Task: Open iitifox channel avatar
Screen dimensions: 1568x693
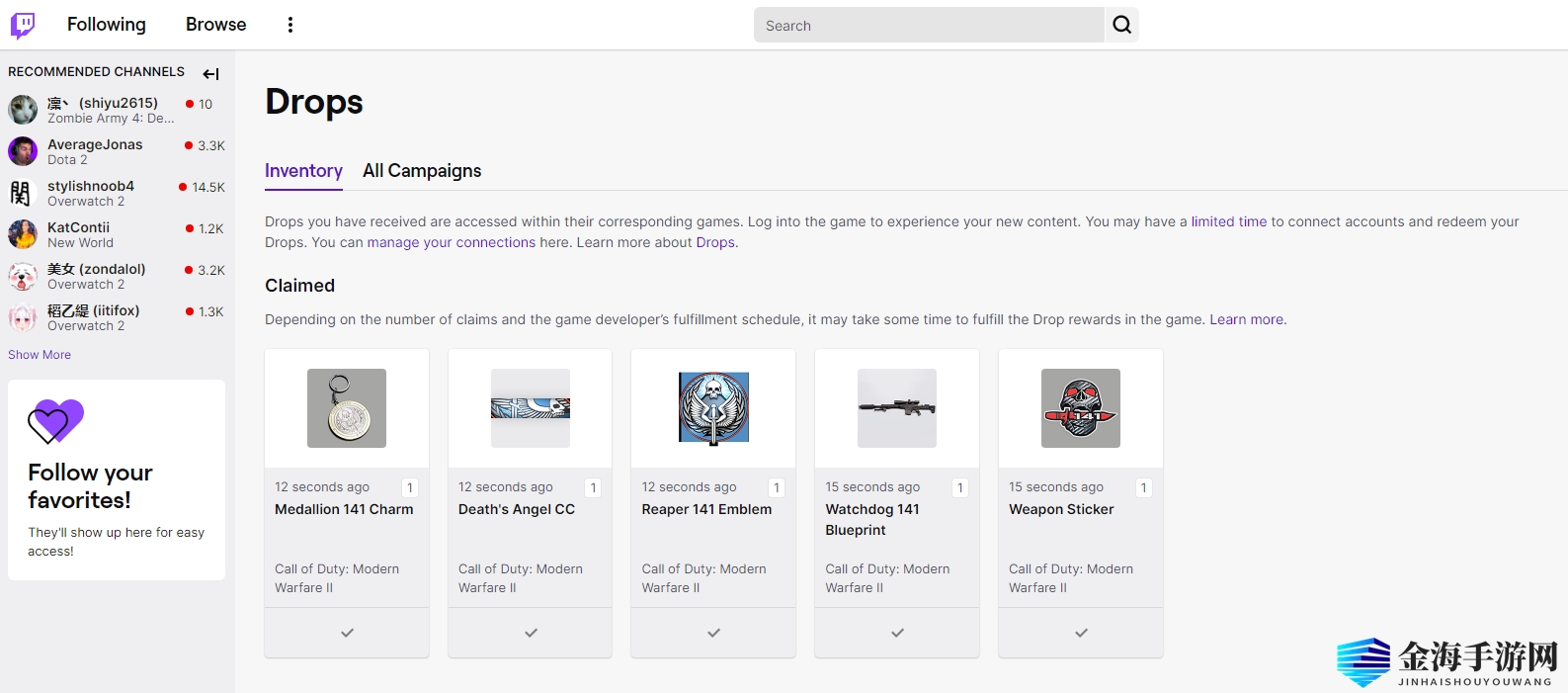Action: coord(23,317)
